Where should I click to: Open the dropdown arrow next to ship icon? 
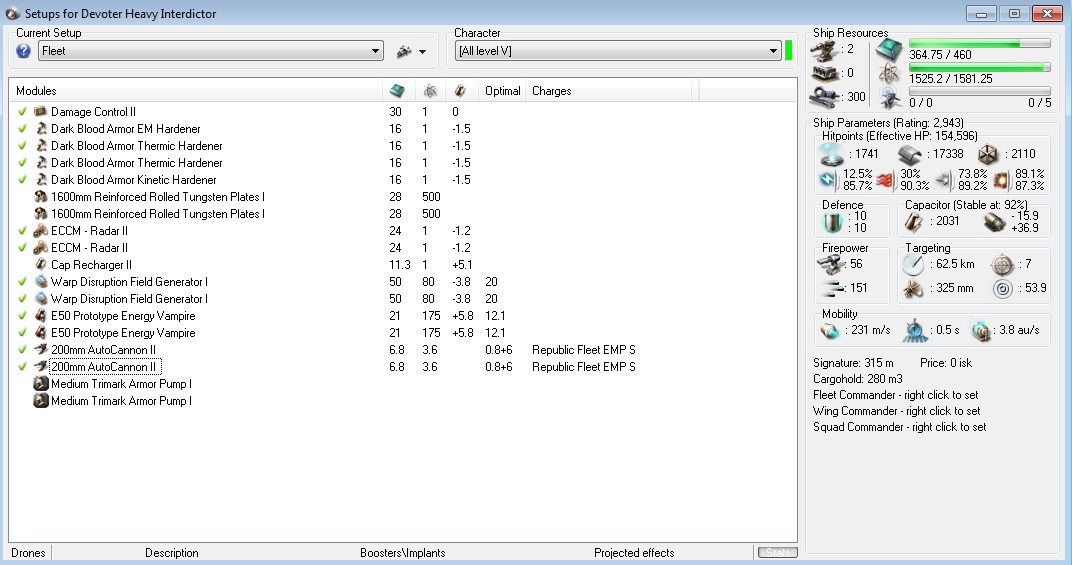[x=423, y=52]
